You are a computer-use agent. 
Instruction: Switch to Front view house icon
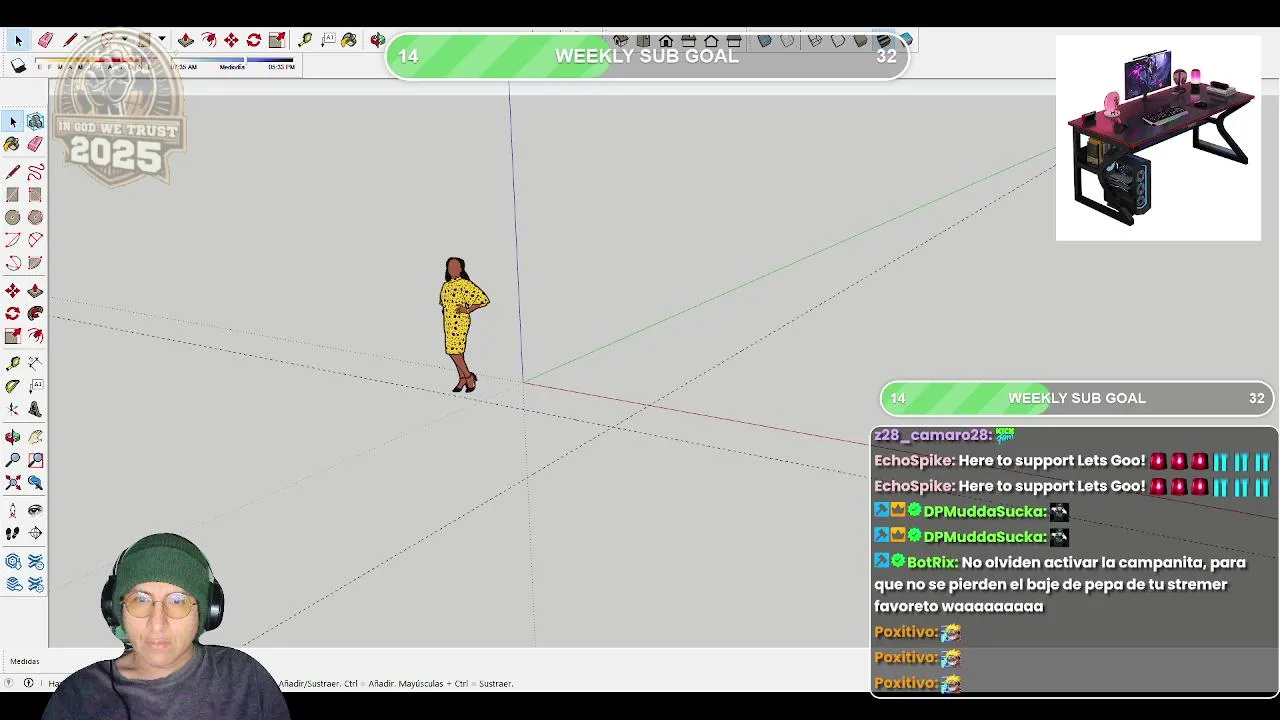[666, 41]
